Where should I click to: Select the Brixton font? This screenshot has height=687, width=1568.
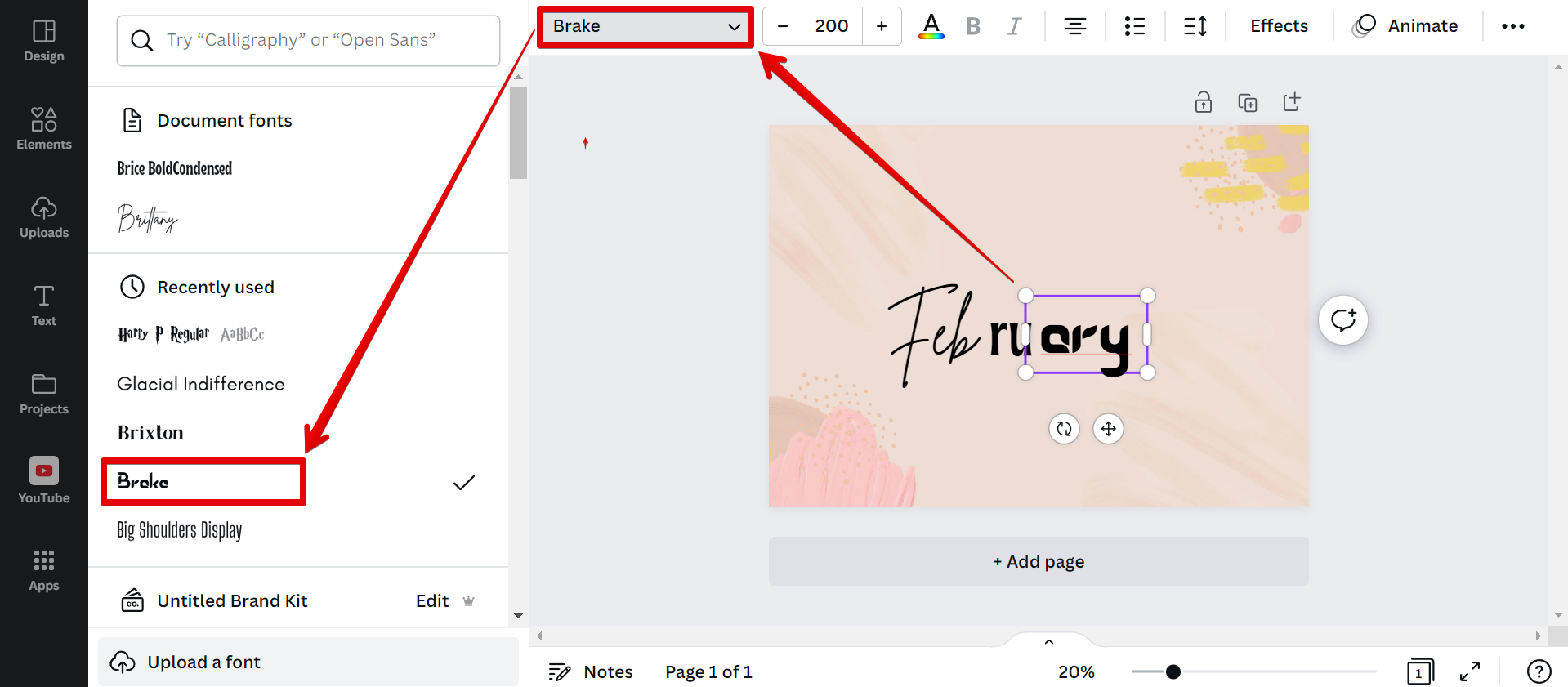pyautogui.click(x=150, y=433)
